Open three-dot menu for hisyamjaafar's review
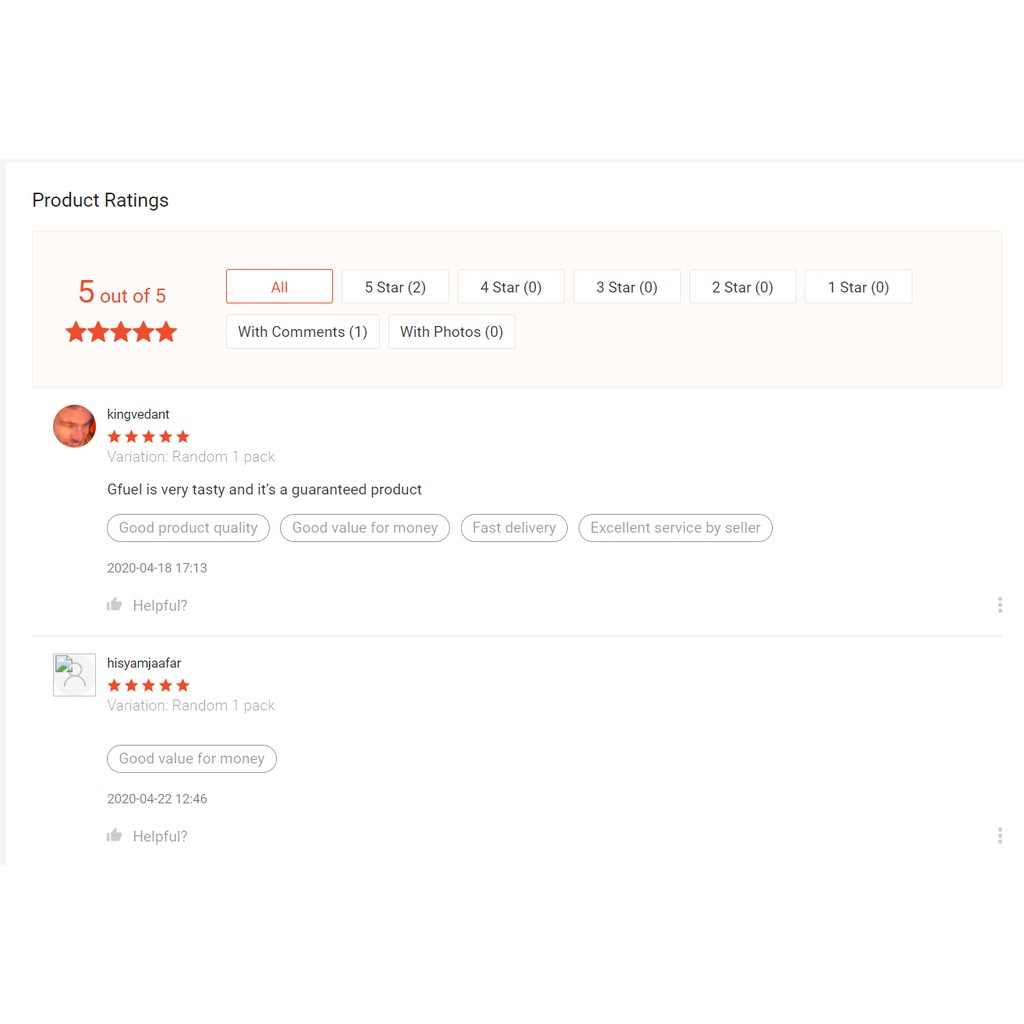 click(999, 836)
